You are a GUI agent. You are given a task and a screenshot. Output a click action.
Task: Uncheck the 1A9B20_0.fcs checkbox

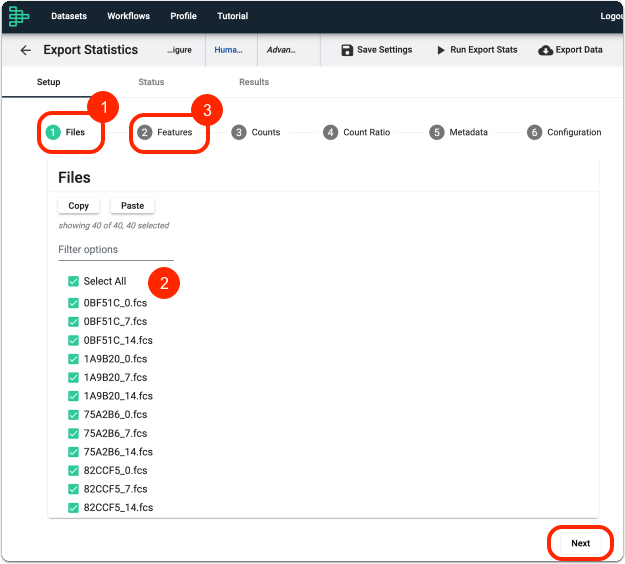tap(73, 359)
